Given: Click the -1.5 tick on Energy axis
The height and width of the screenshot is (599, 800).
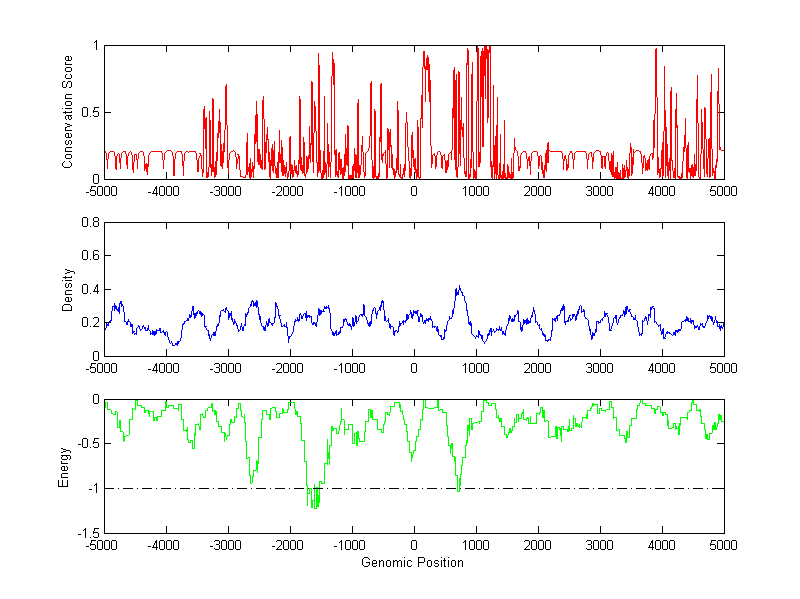Looking at the screenshot, I should click(87, 533).
